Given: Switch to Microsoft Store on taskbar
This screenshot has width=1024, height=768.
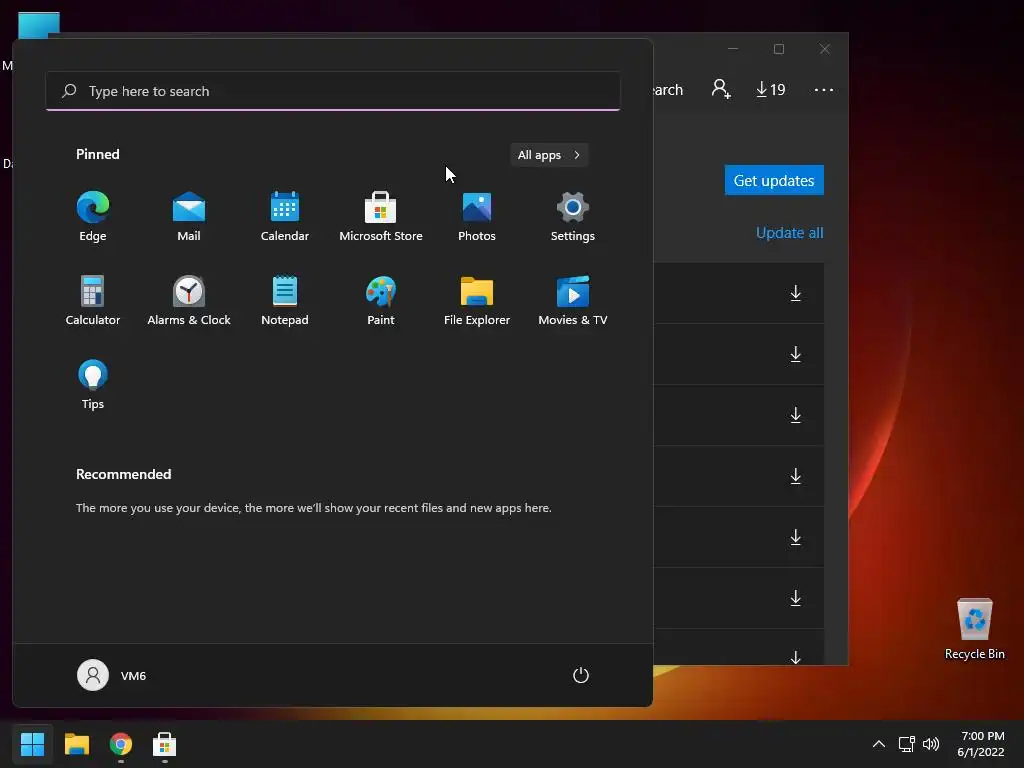Looking at the screenshot, I should click(165, 744).
